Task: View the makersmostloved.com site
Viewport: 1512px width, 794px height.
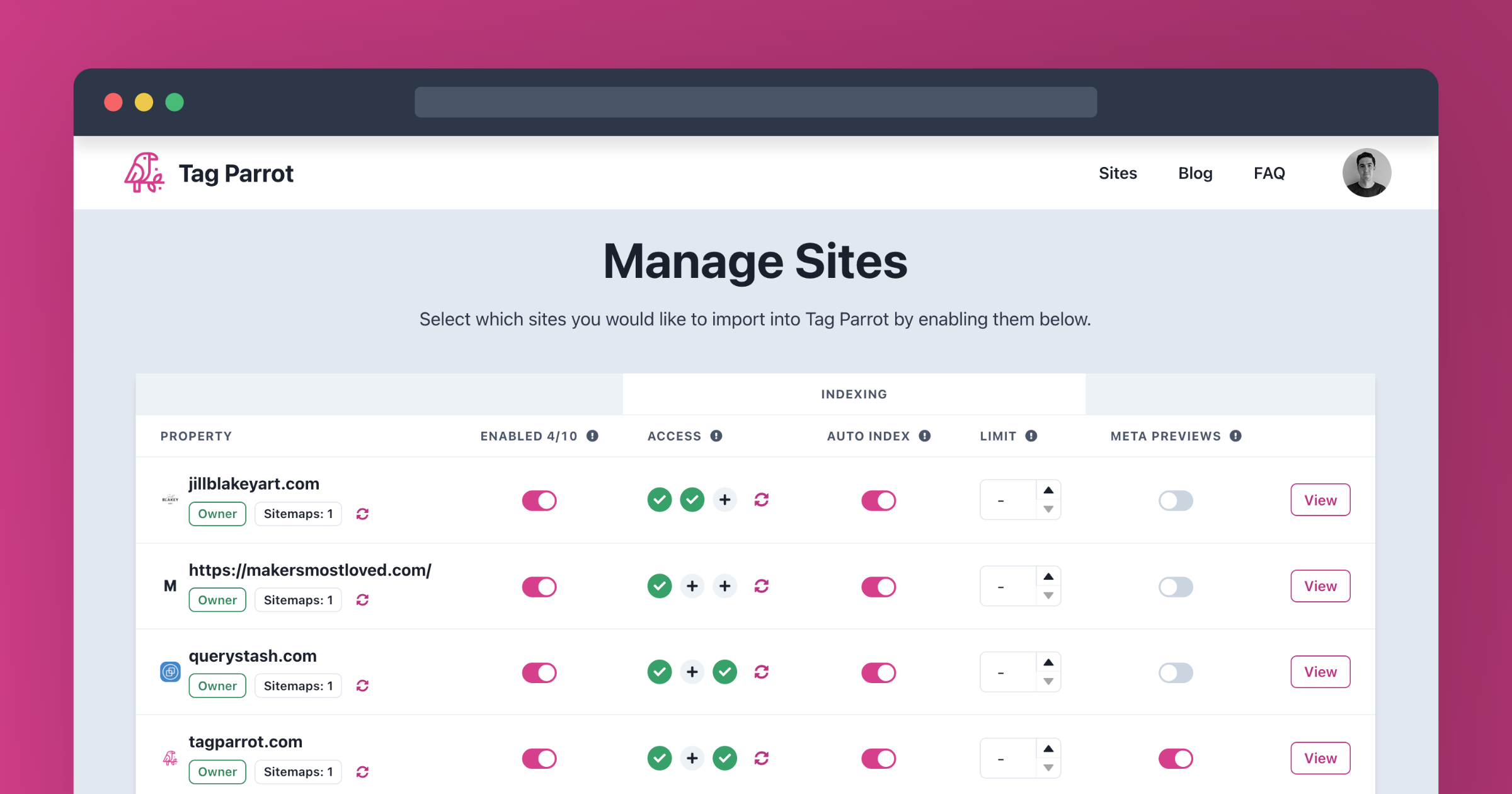Action: click(1320, 586)
